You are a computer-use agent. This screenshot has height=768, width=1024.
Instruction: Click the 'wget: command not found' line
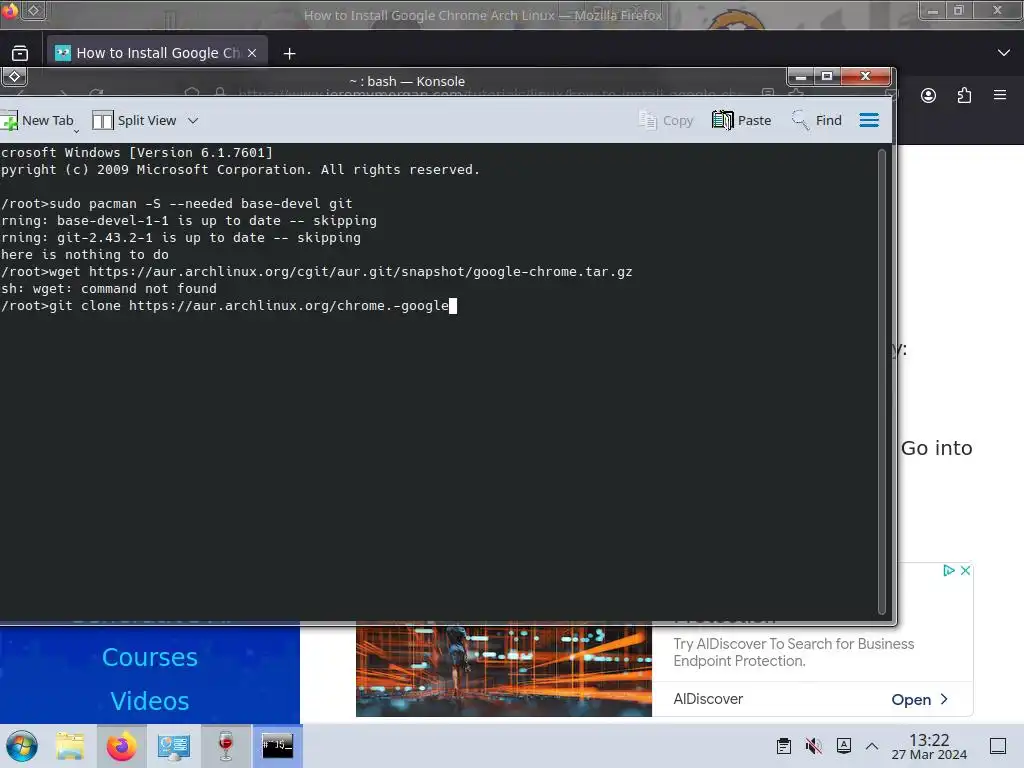[108, 289]
